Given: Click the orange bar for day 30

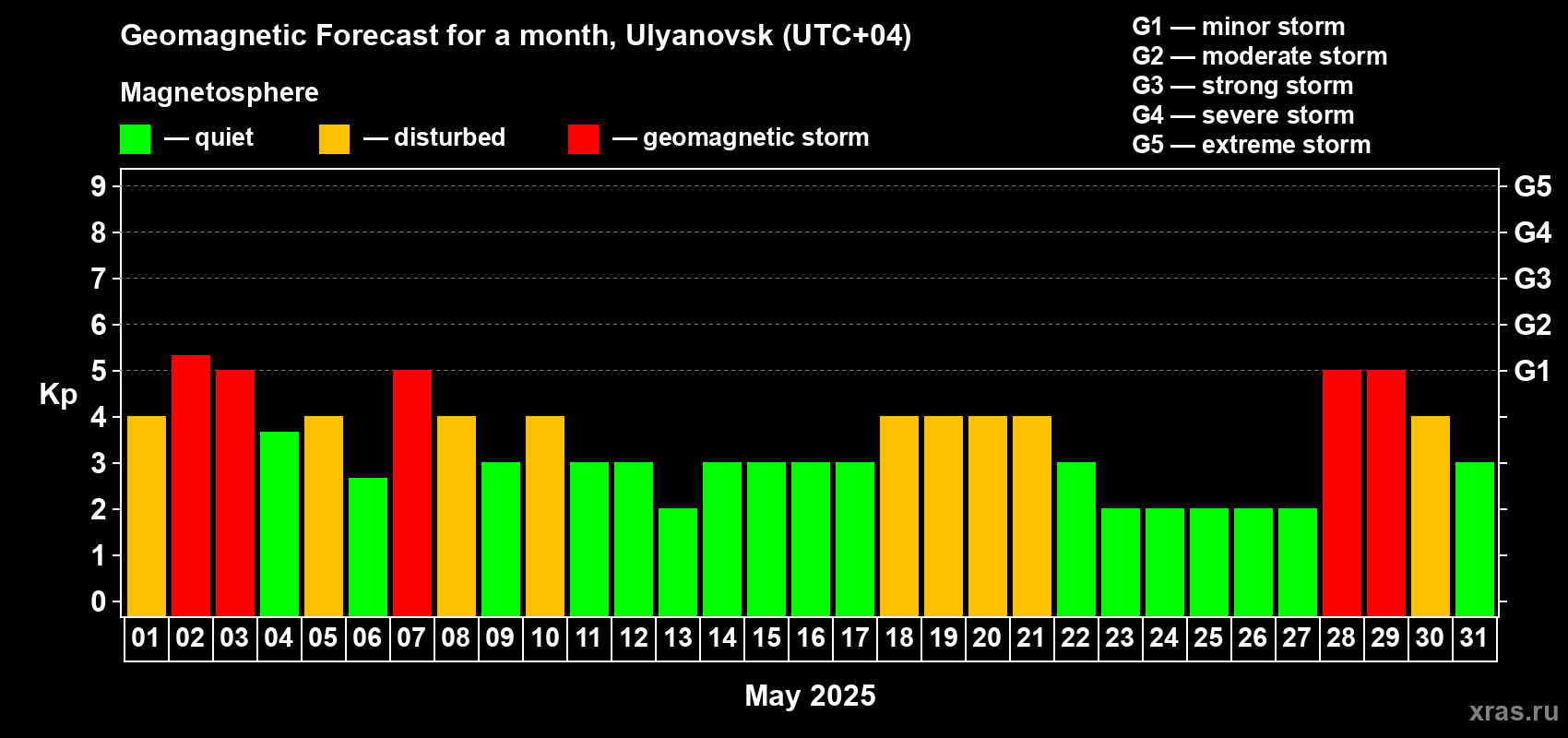Looking at the screenshot, I should click(1431, 517).
